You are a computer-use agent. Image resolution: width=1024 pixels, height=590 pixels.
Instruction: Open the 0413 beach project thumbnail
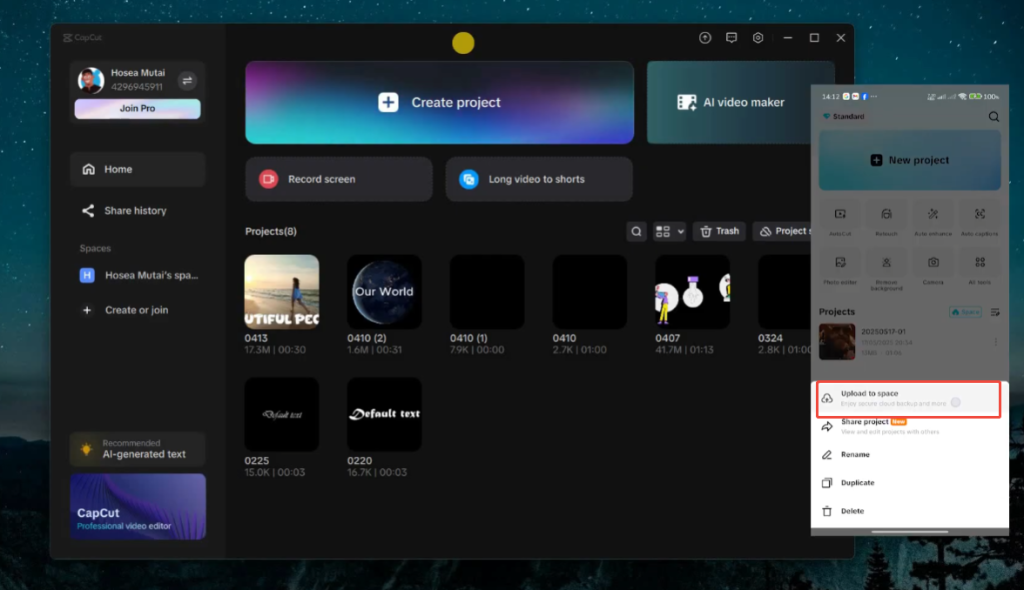click(282, 291)
